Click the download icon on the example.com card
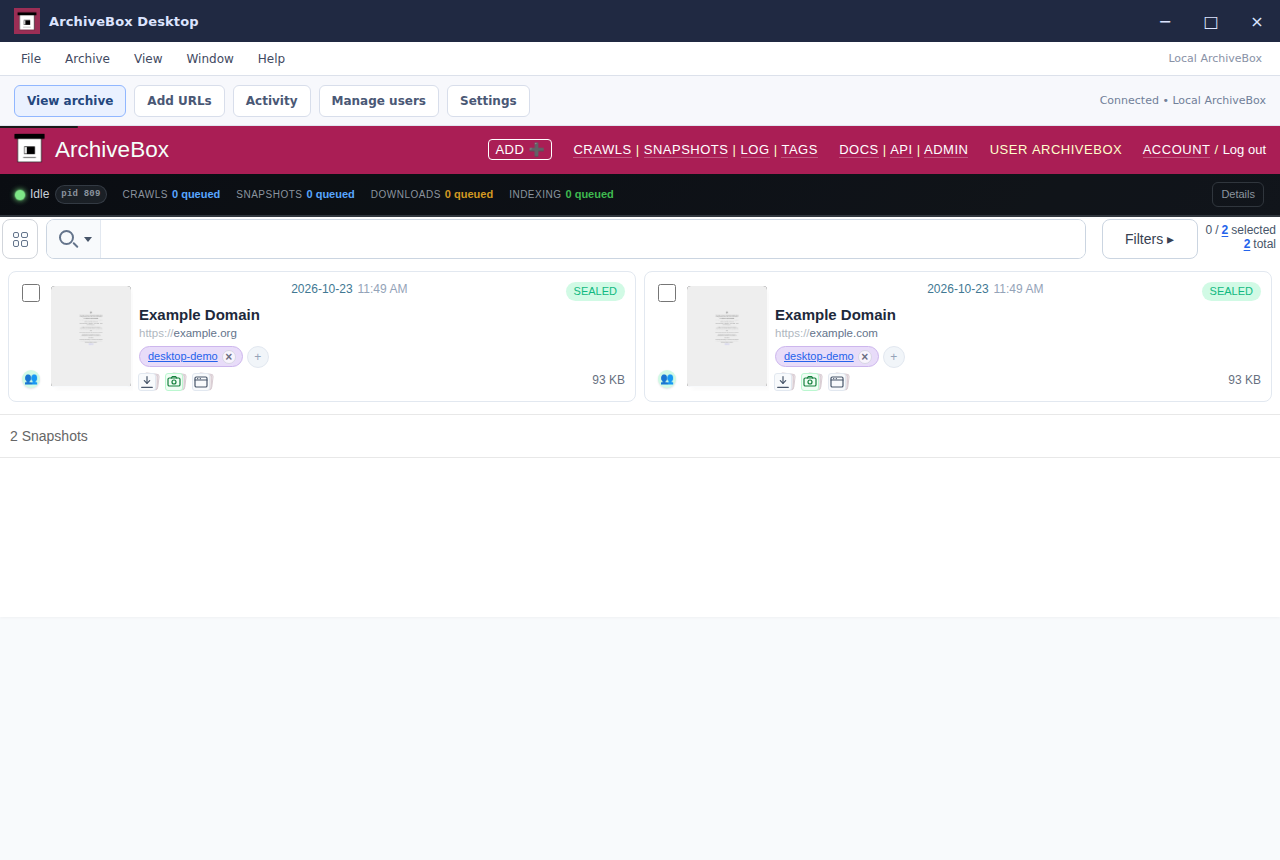Screen dimensions: 1280x860 pos(784,382)
